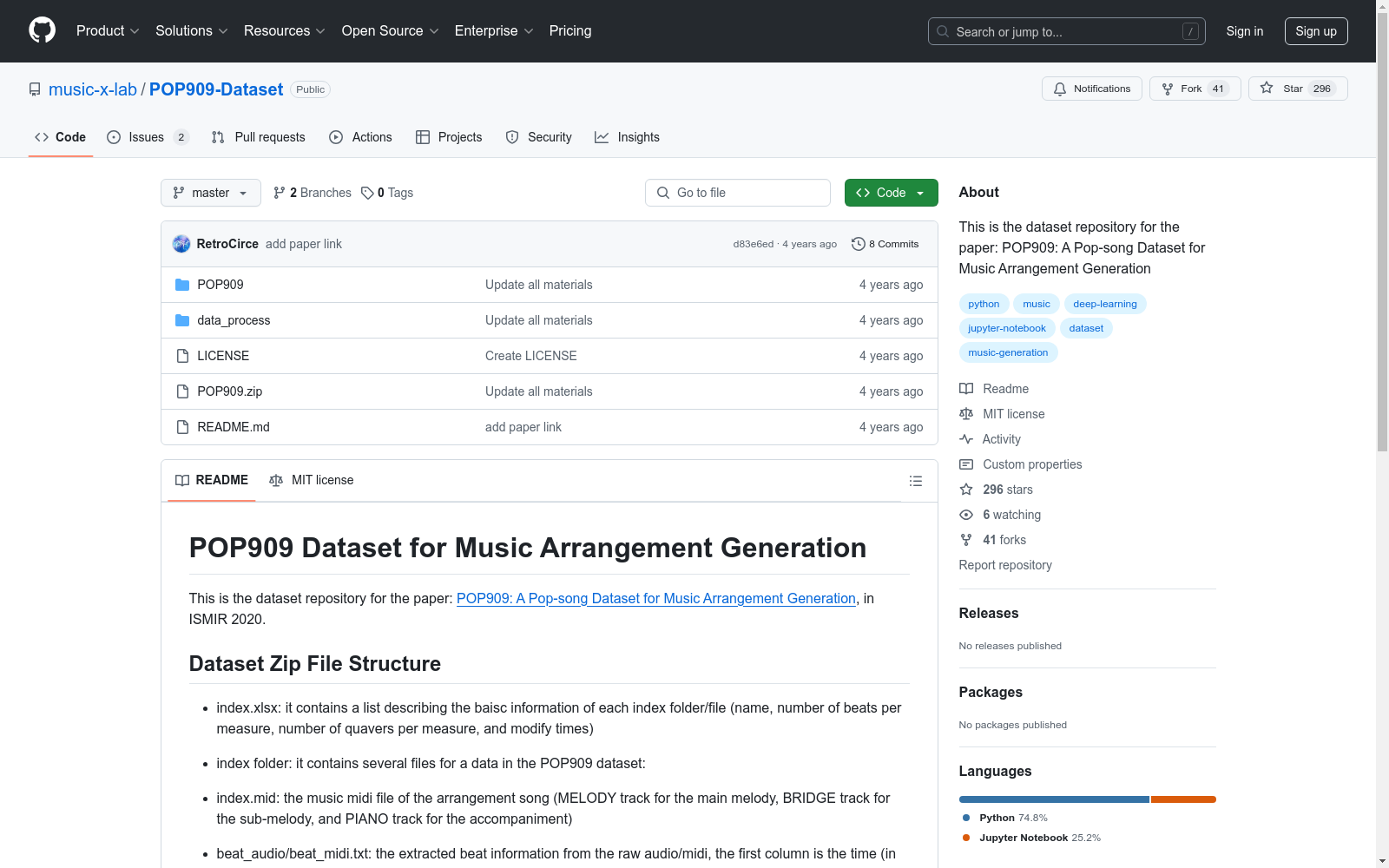Star the POP909-Dataset repository
Viewport: 1389px width, 868px height.
coord(1298,89)
